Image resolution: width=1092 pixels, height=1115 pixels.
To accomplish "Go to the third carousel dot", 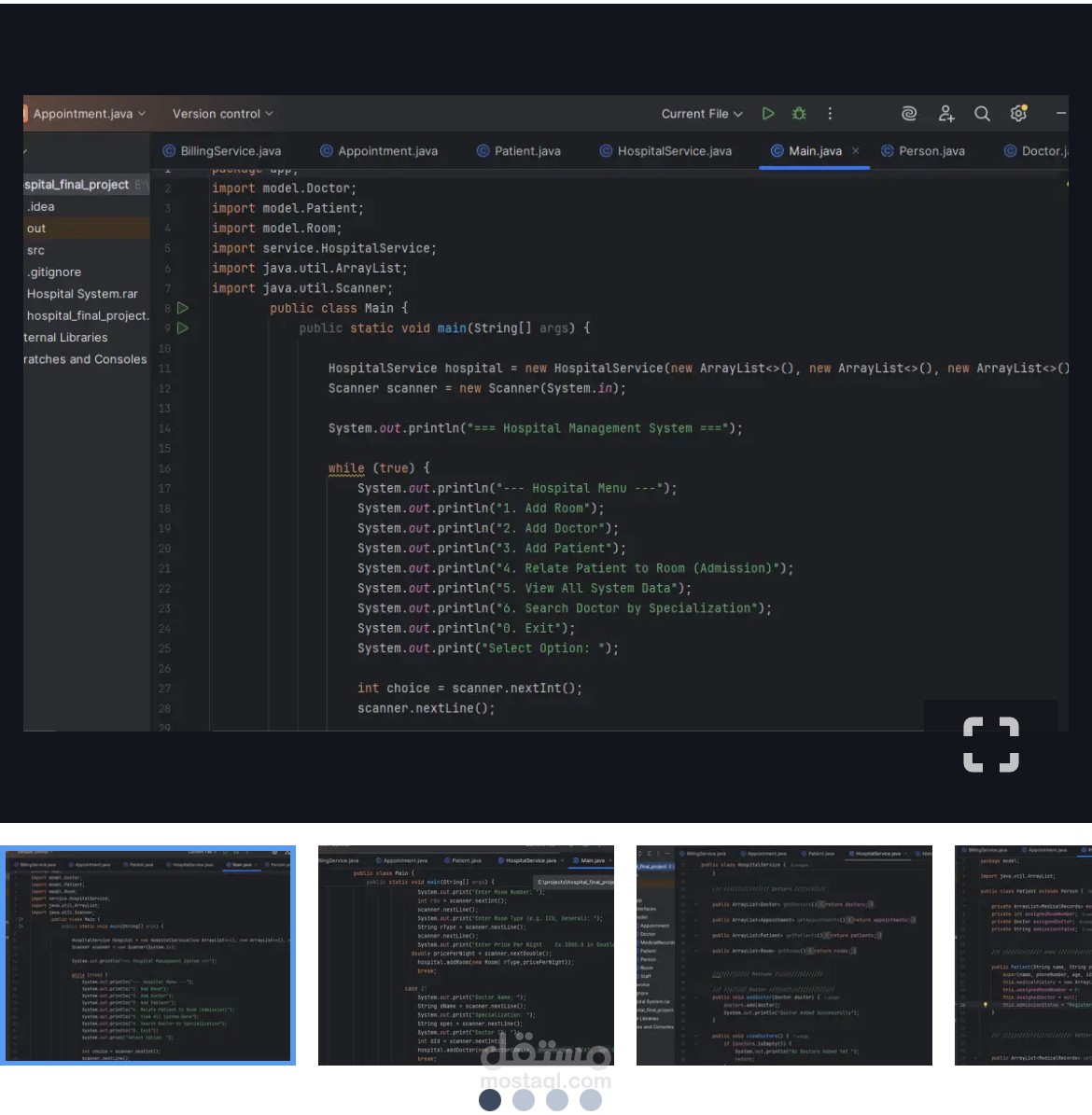I will click(x=557, y=1101).
